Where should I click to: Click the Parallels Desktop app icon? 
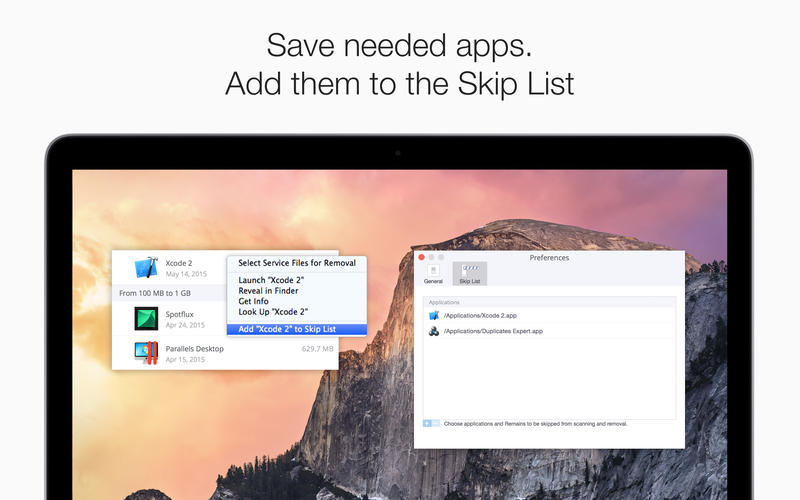point(146,353)
